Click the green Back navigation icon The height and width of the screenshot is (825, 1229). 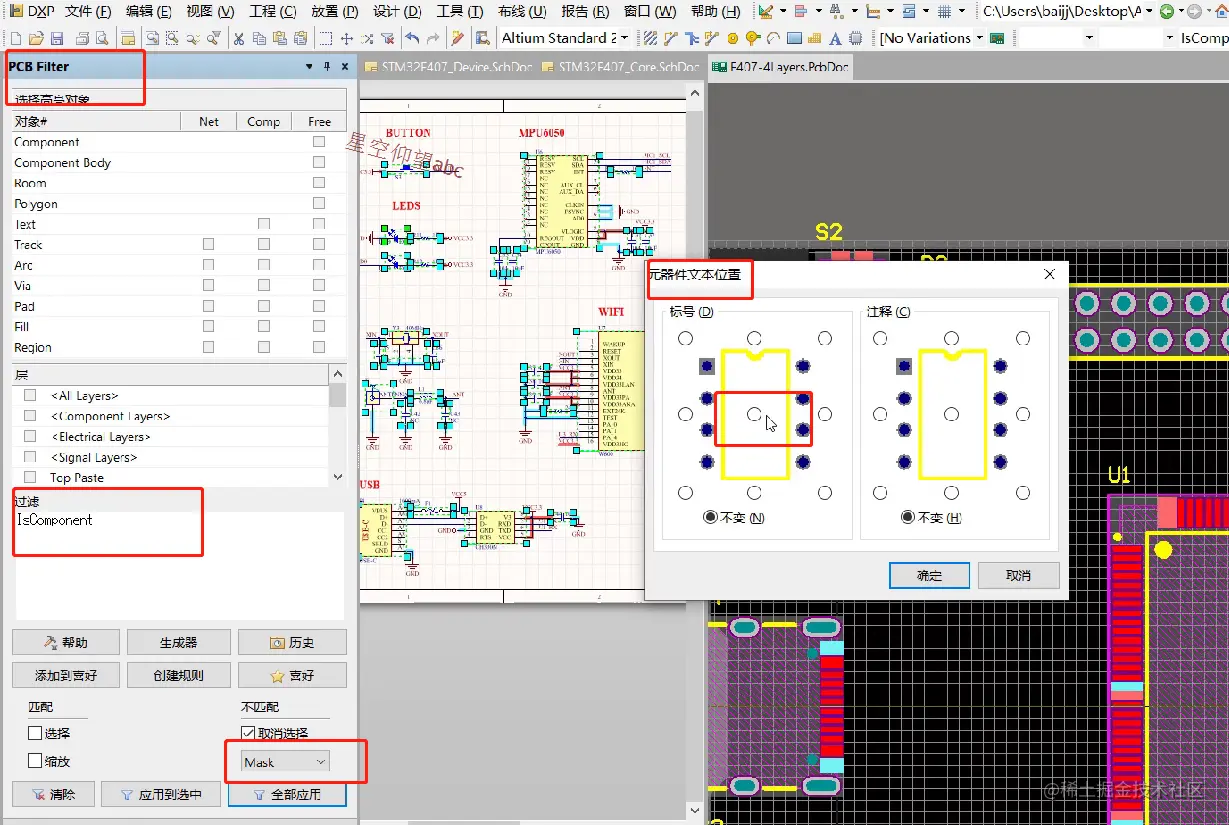[x=1166, y=11]
